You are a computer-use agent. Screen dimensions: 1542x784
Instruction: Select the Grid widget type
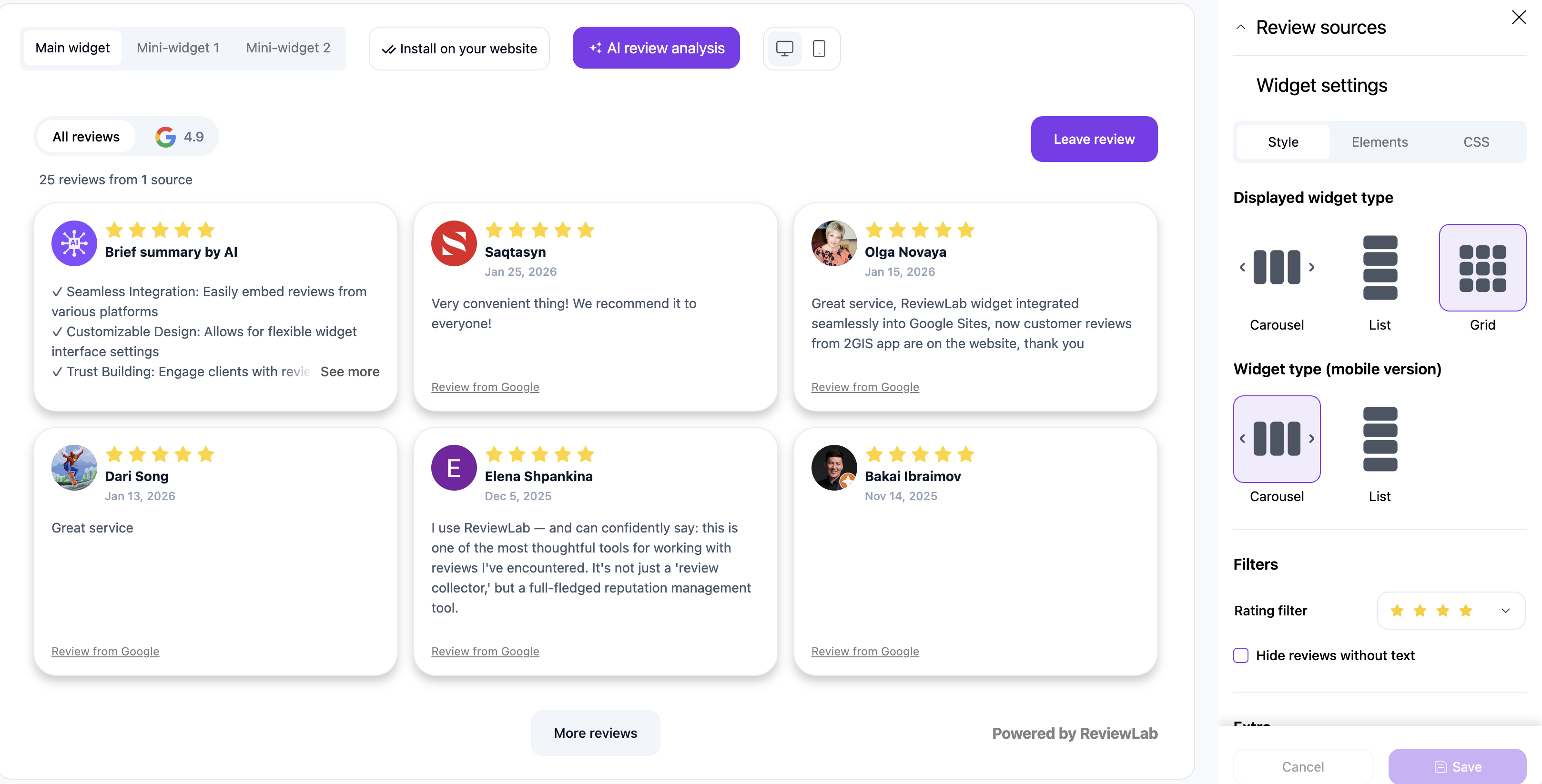1483,268
